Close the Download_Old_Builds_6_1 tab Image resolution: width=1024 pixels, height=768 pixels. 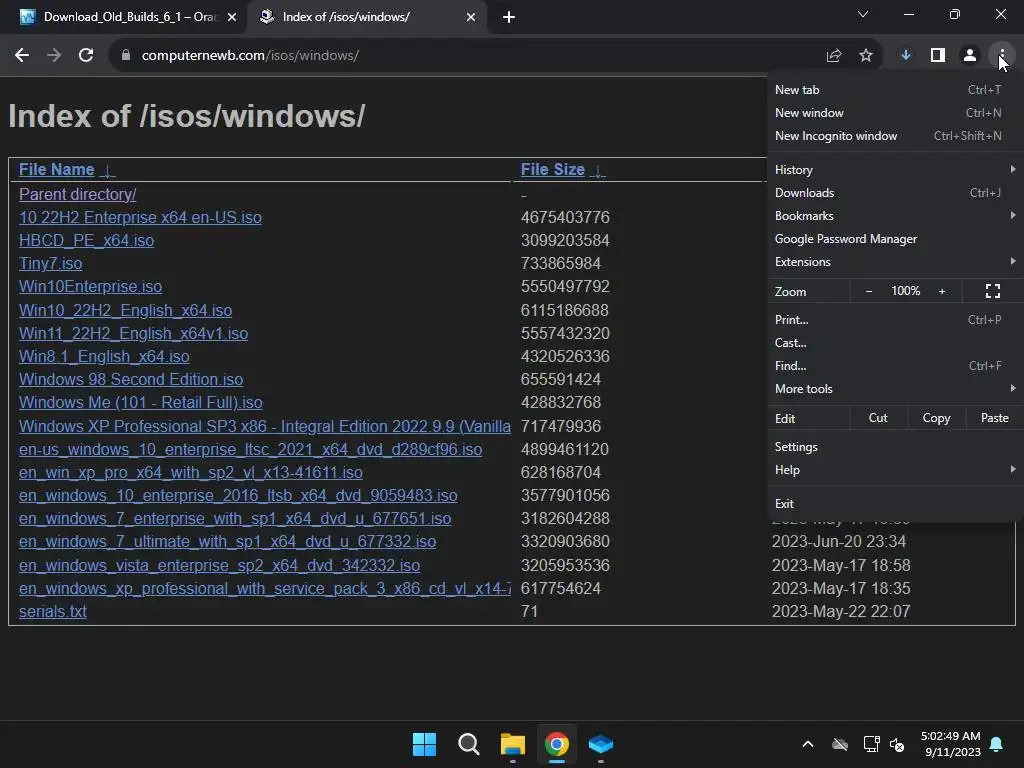click(231, 17)
